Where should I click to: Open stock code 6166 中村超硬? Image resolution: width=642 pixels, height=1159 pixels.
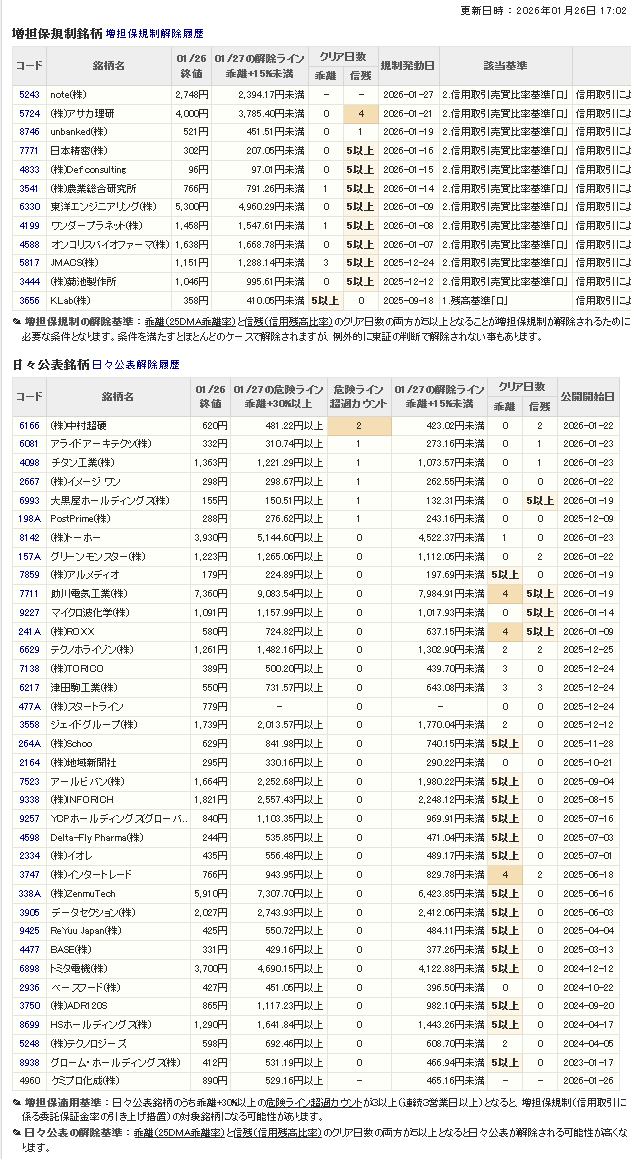29,426
